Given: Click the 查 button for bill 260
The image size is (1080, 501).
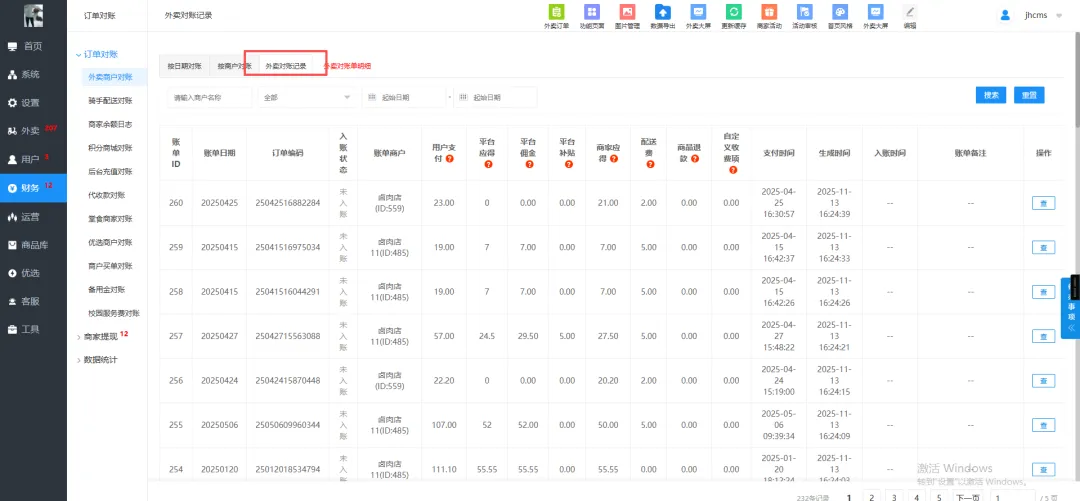Looking at the screenshot, I should [x=1043, y=203].
